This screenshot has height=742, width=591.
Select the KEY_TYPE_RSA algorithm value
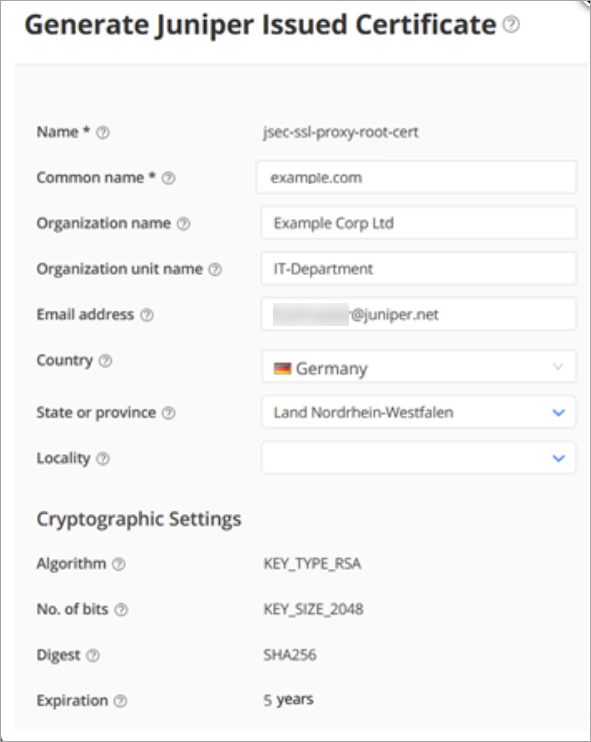[312, 564]
